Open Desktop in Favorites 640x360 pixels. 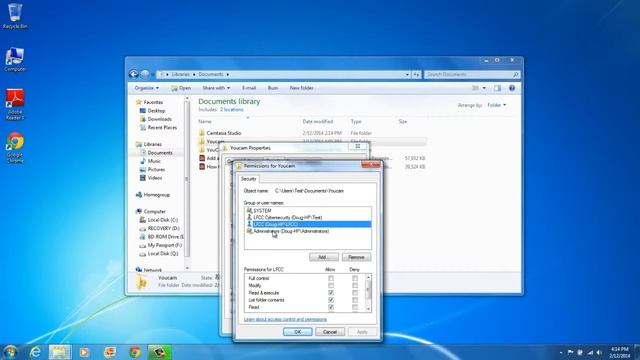pos(153,111)
